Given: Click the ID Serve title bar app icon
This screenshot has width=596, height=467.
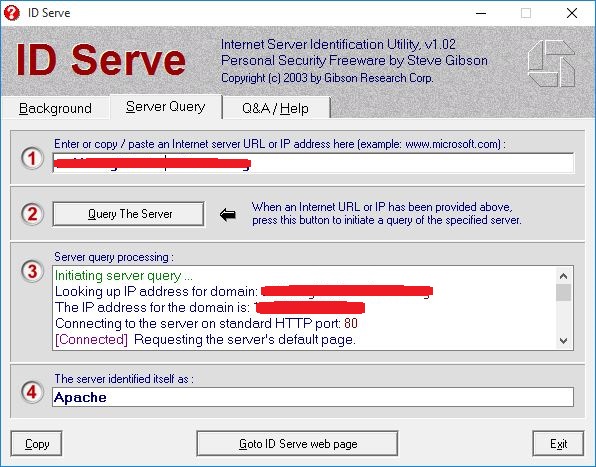Looking at the screenshot, I should [11, 13].
